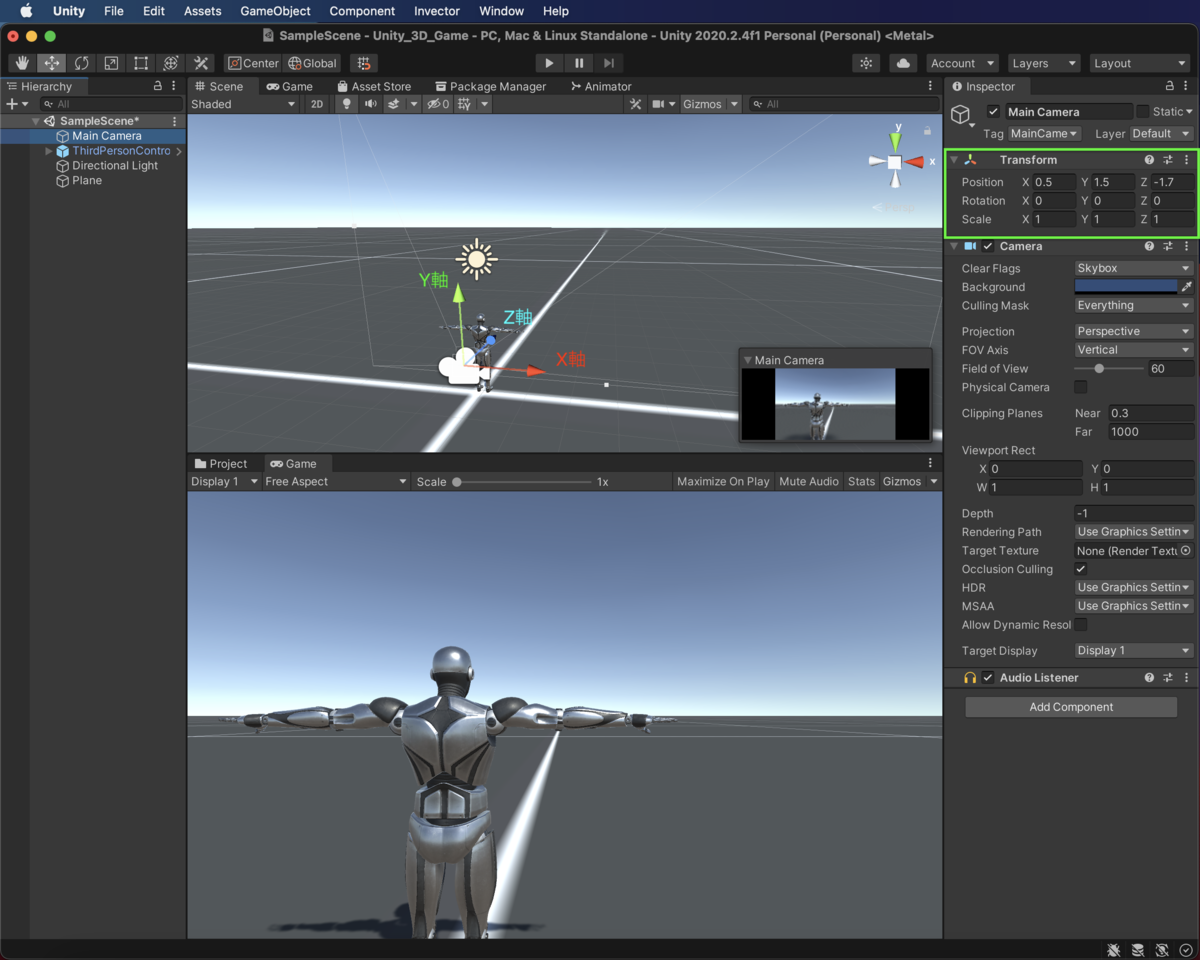Select the Scale tool

(x=111, y=63)
